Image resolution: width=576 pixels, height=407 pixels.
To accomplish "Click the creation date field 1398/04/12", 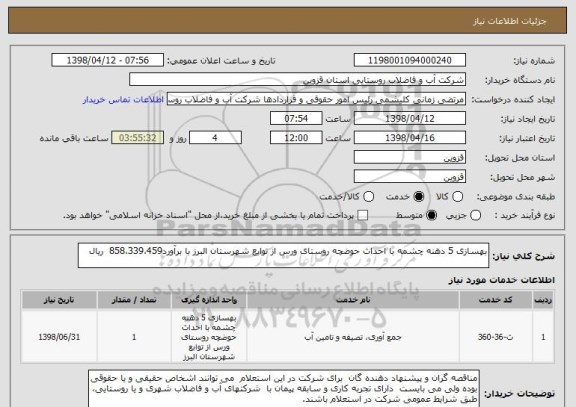I will click(x=410, y=118).
